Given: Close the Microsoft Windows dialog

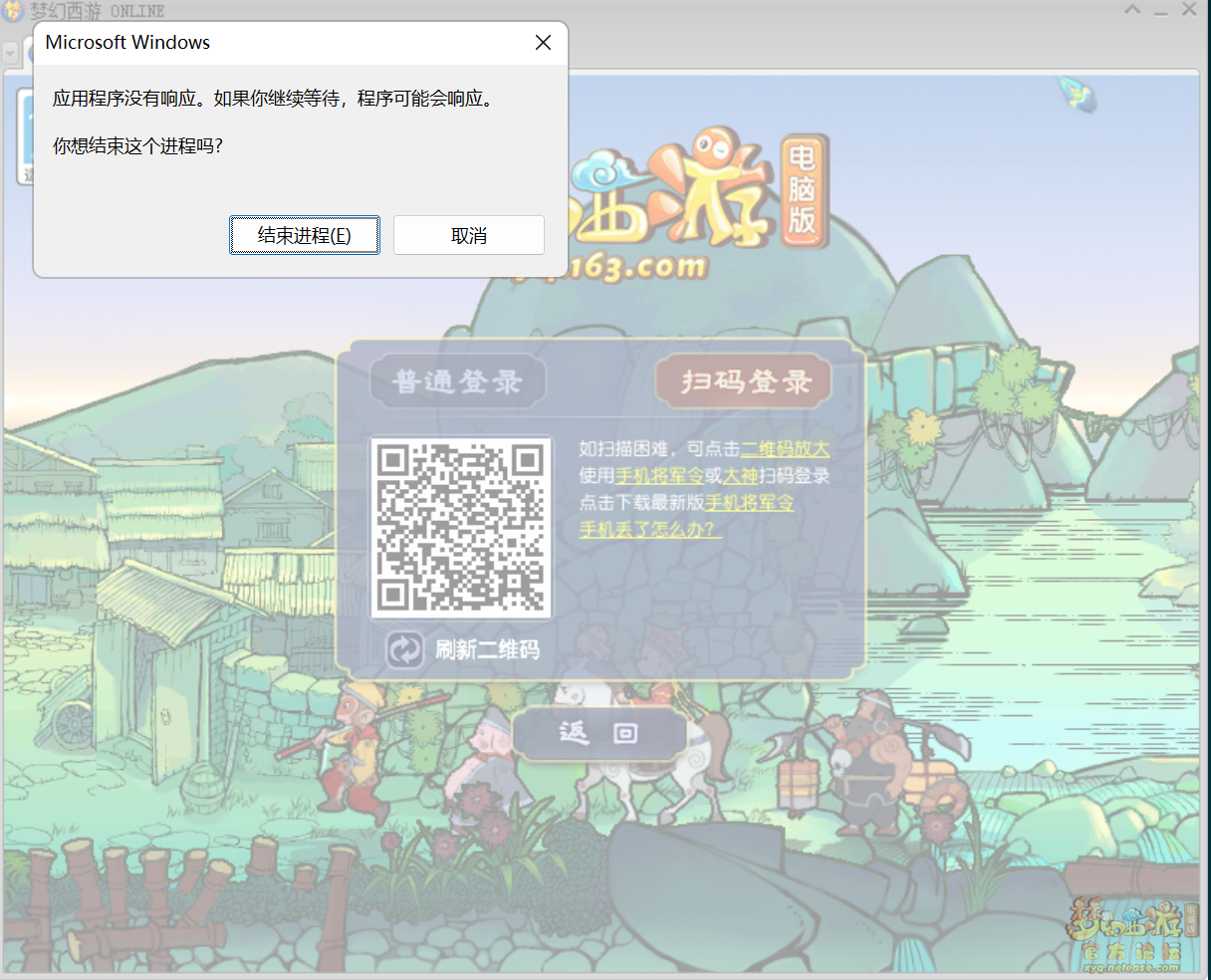Looking at the screenshot, I should tap(543, 42).
